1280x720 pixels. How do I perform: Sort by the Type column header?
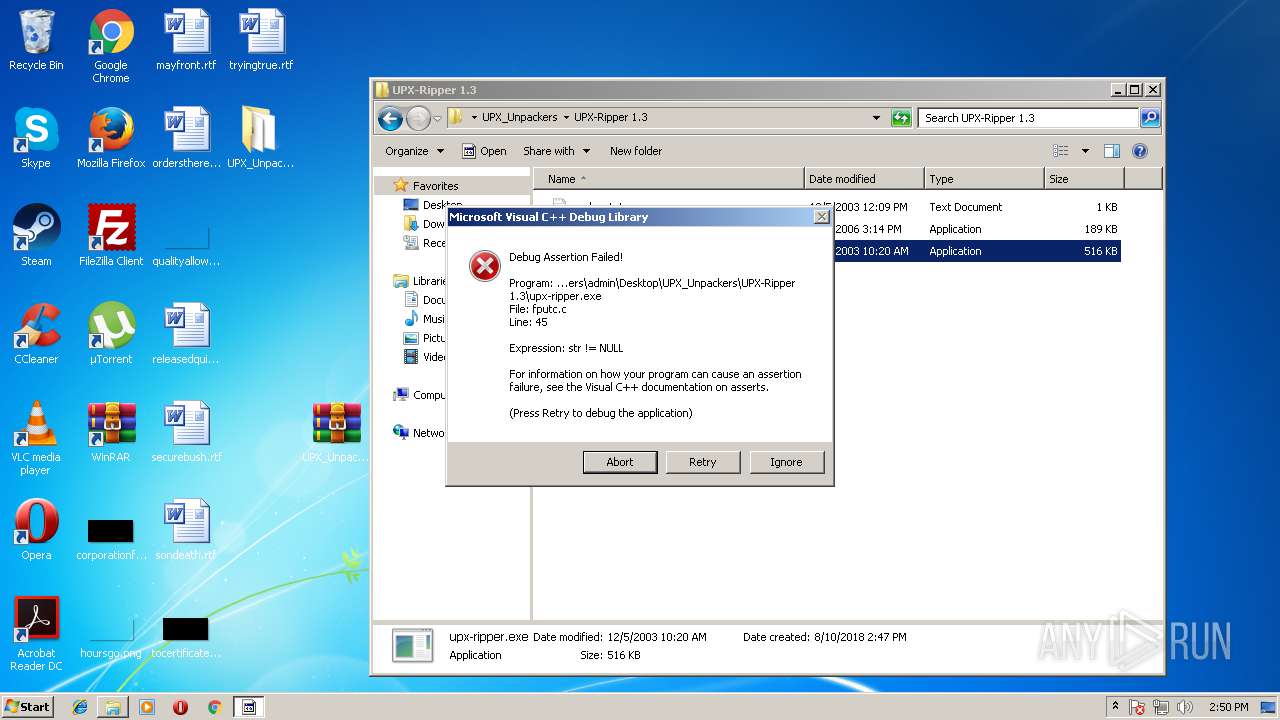(x=984, y=179)
